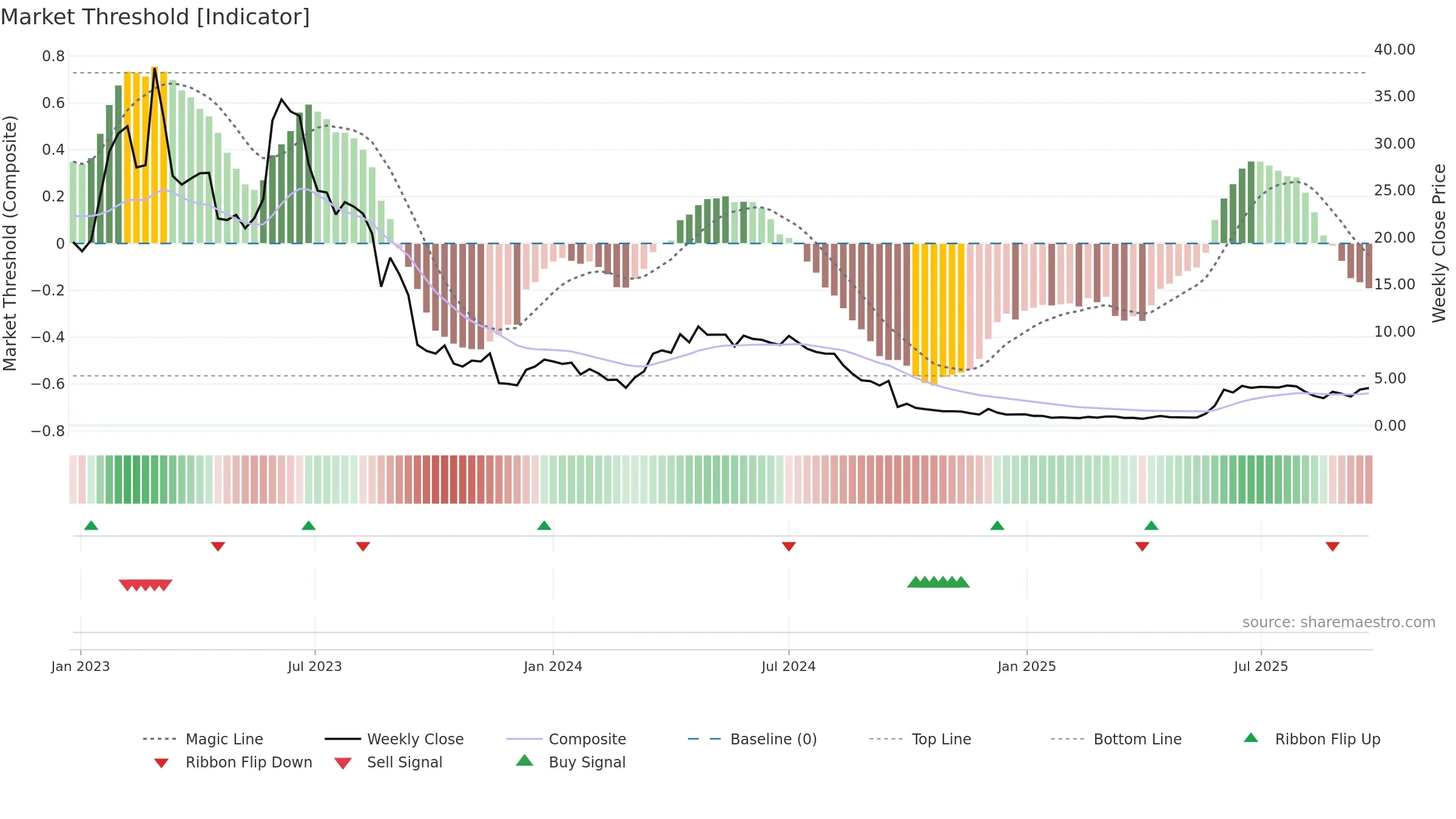
Task: Click the 0.4 left axis tick label
Action: coord(53,150)
